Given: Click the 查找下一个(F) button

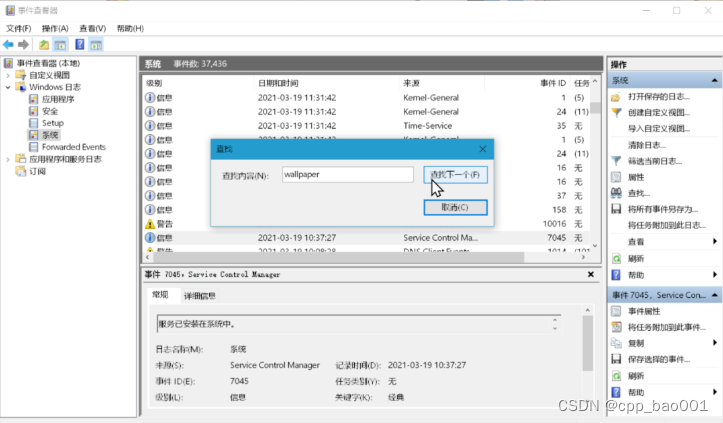Looking at the screenshot, I should 455,175.
